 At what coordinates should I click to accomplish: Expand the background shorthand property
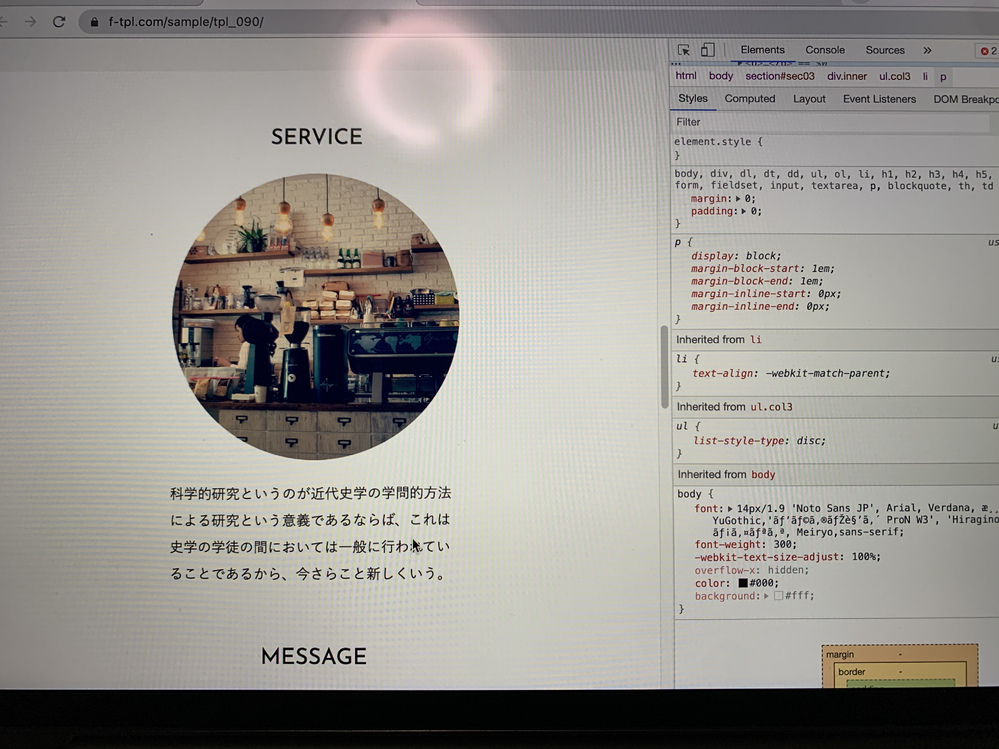766,596
